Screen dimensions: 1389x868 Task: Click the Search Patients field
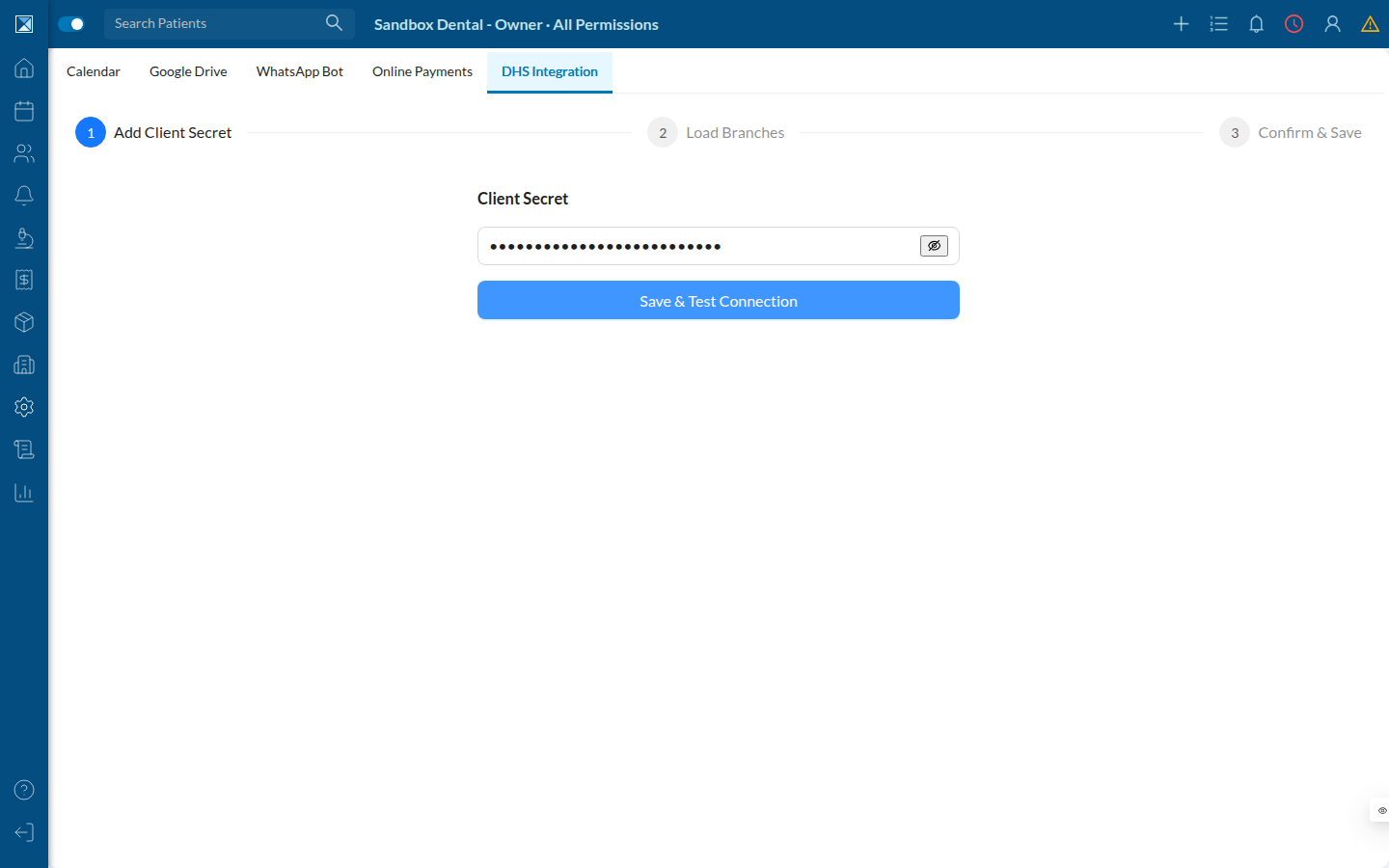pos(217,23)
